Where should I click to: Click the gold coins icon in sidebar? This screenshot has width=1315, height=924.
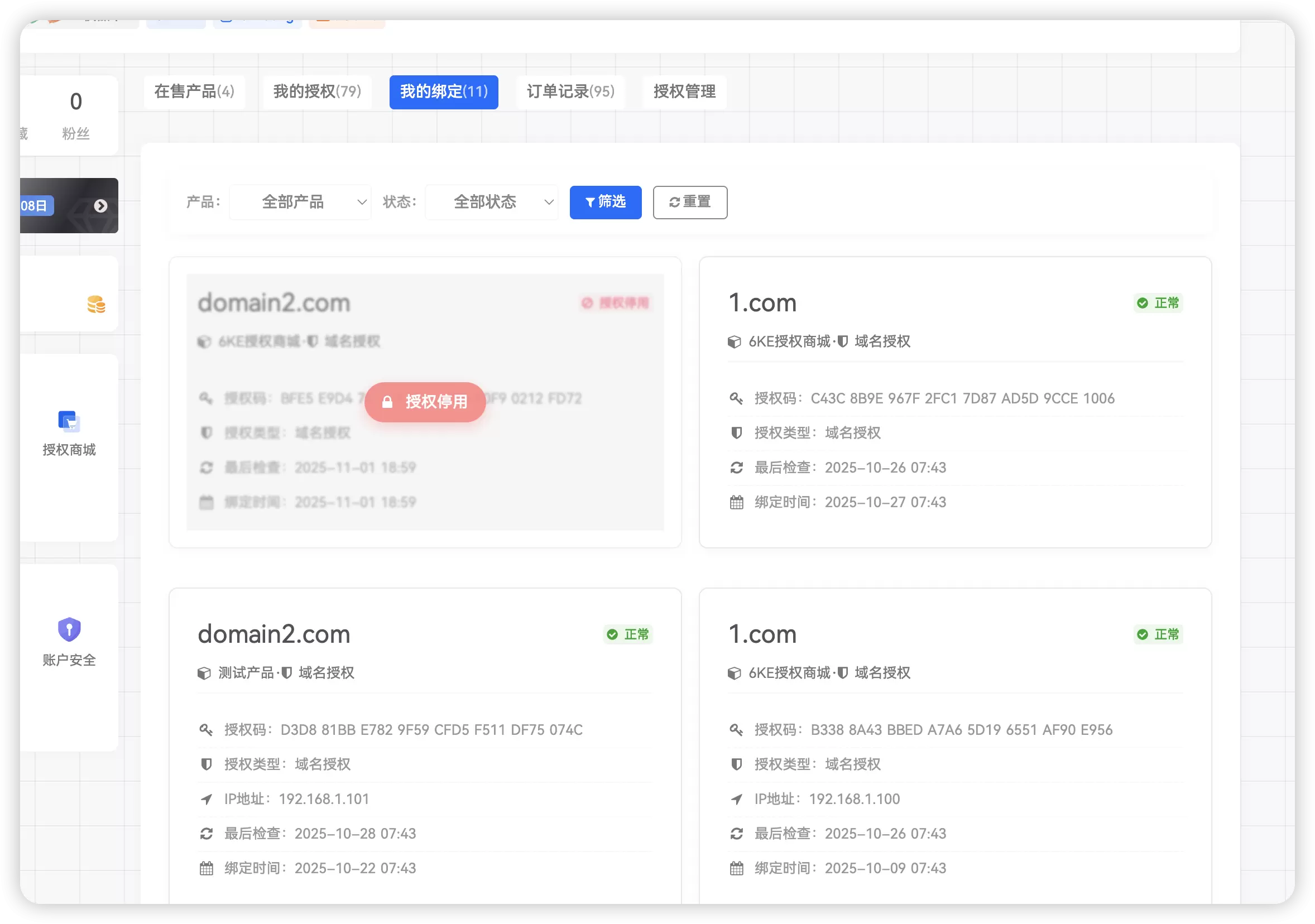tap(95, 304)
